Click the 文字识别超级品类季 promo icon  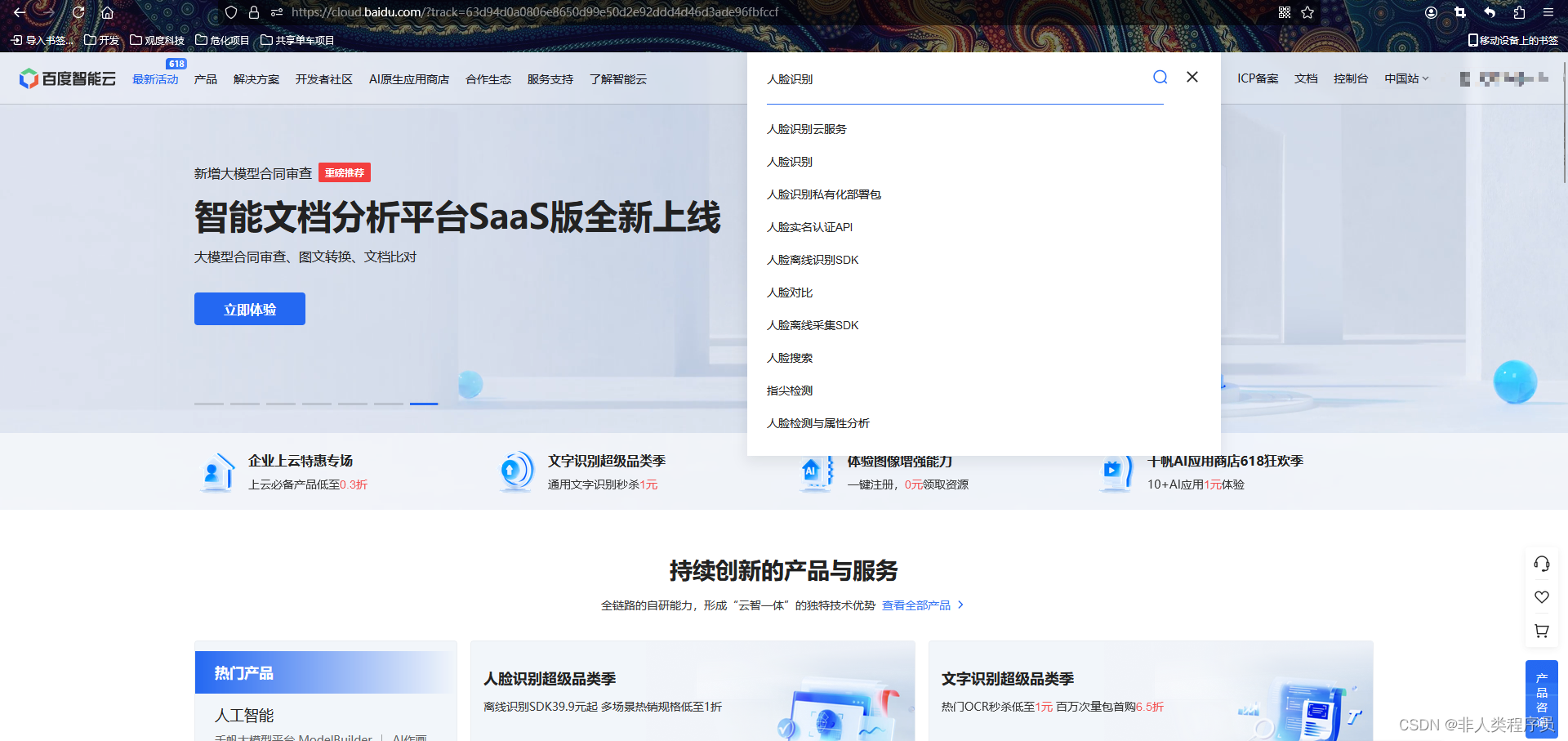(x=517, y=471)
